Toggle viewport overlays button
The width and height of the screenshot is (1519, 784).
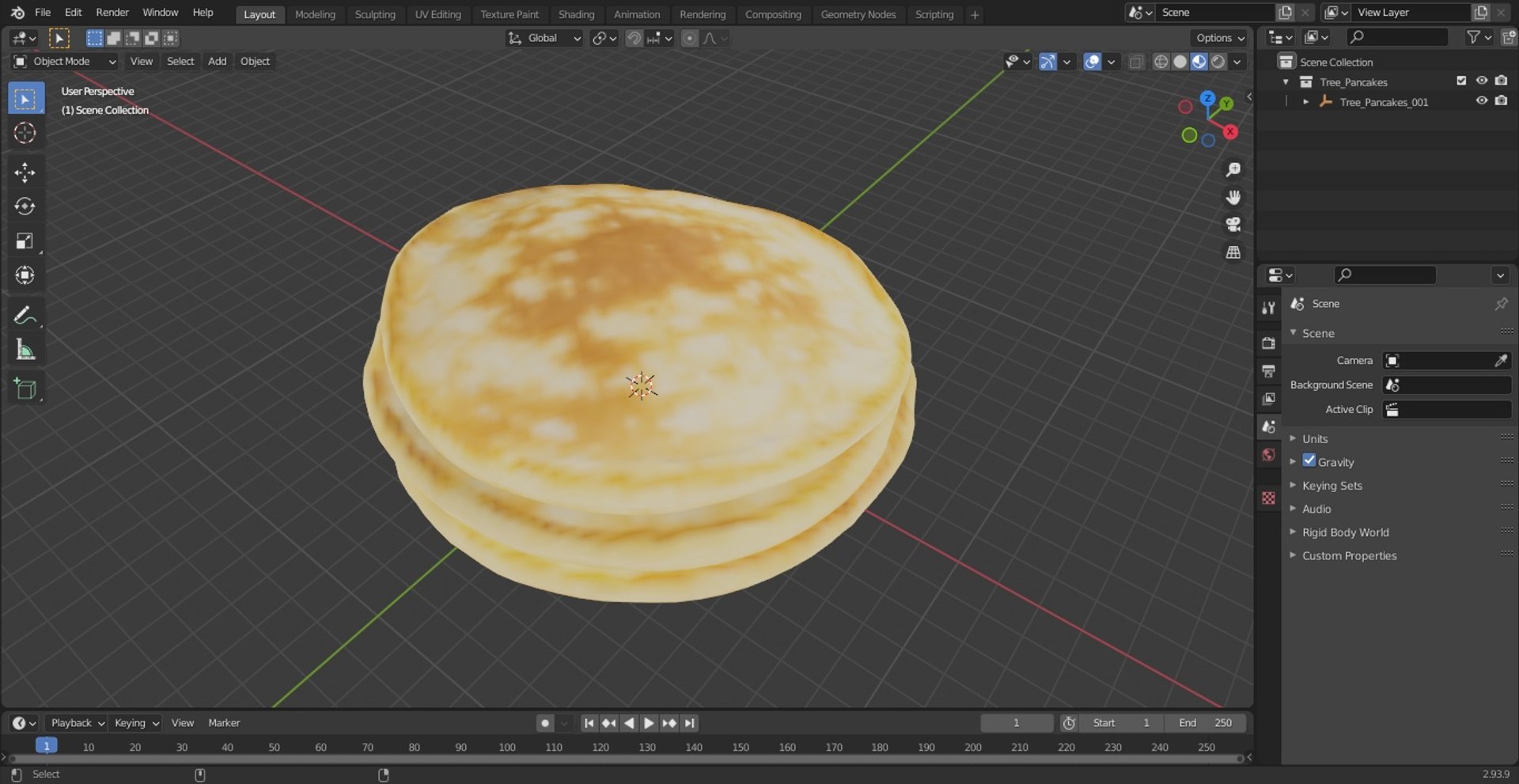(1092, 62)
